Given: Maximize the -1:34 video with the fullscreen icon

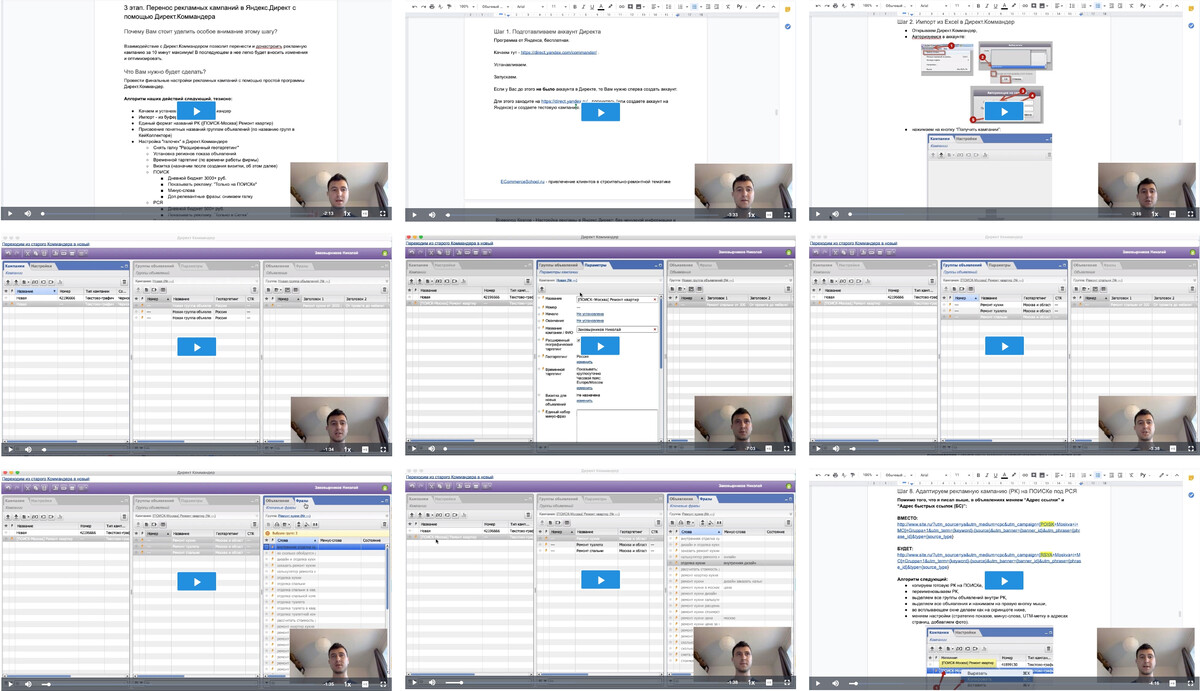Looking at the screenshot, I should point(383,449).
